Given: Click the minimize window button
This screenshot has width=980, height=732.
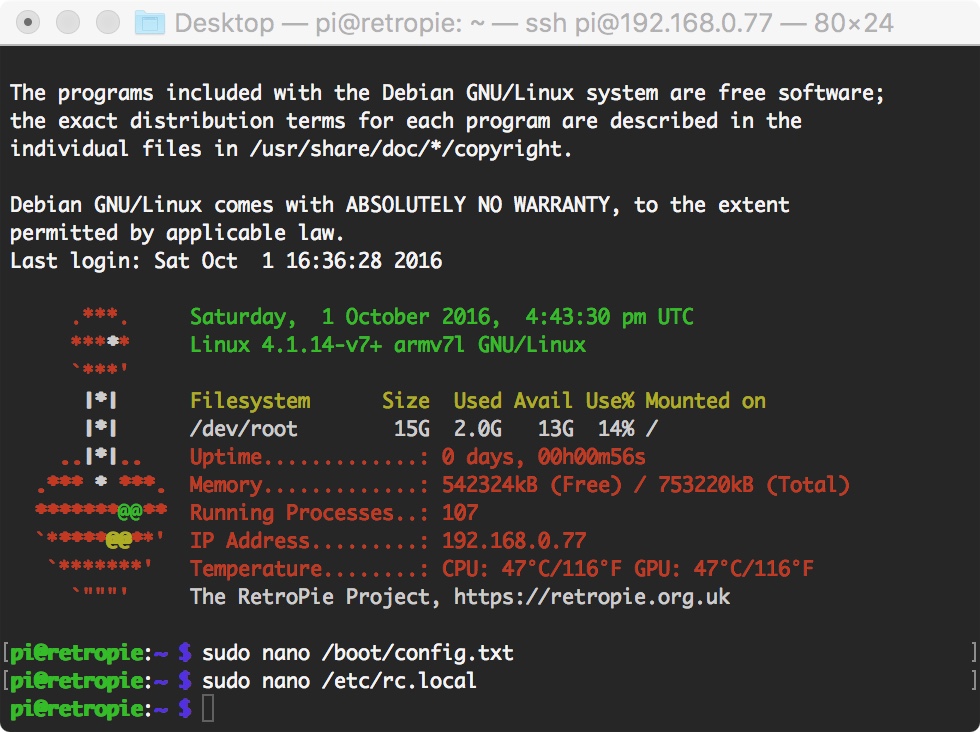Looking at the screenshot, I should click(68, 23).
